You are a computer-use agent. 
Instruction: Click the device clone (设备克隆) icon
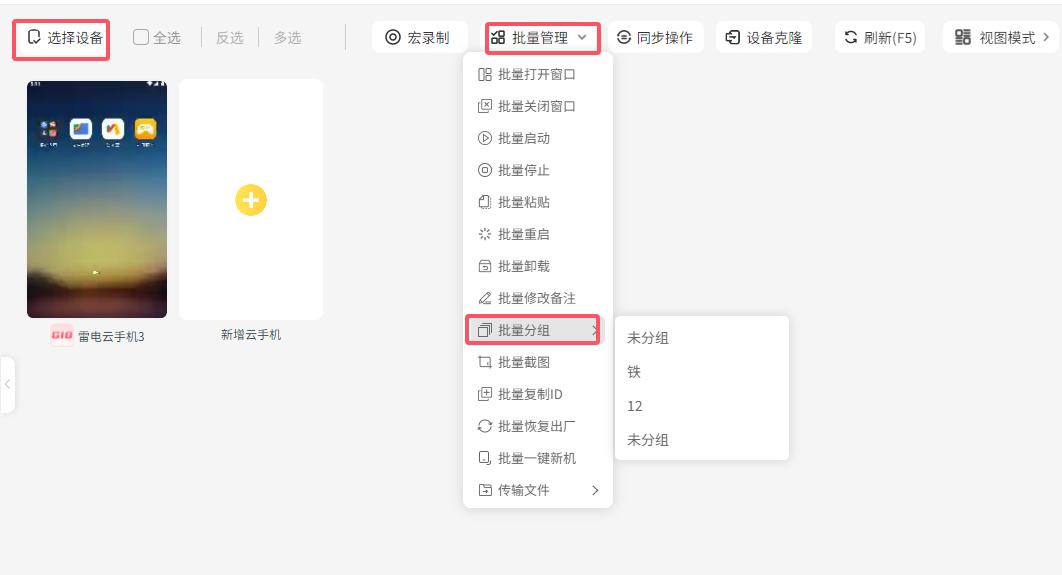733,38
